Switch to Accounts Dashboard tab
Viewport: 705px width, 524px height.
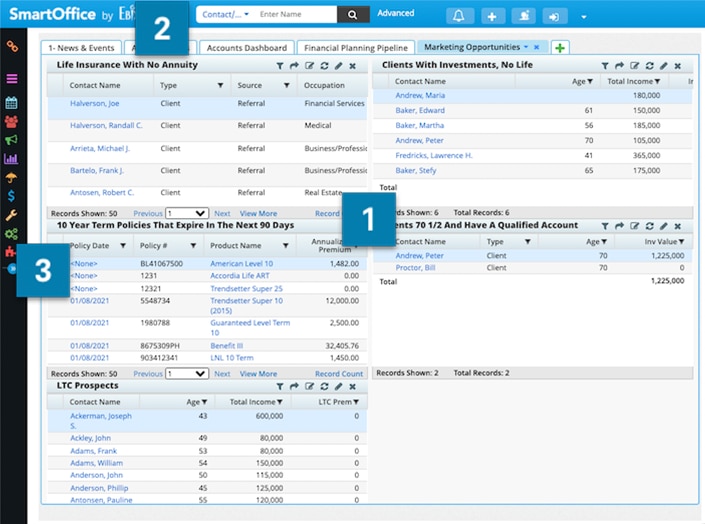pos(246,48)
